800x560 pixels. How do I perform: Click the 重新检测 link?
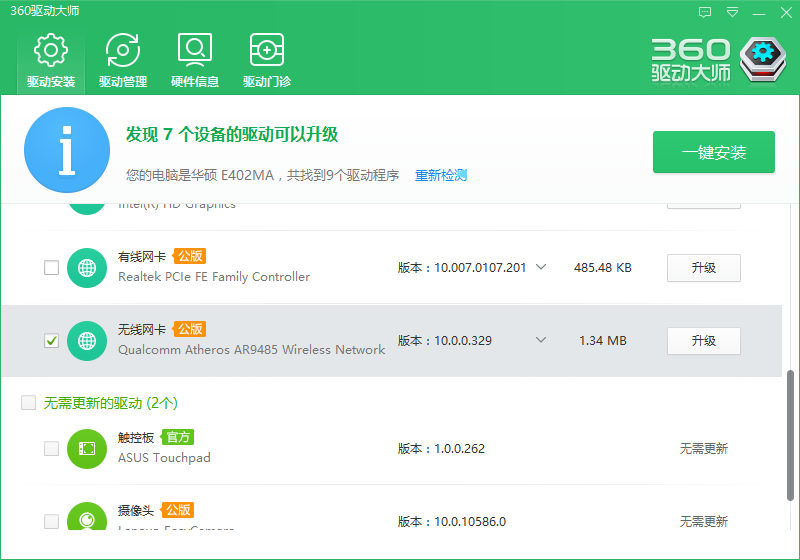[x=441, y=175]
